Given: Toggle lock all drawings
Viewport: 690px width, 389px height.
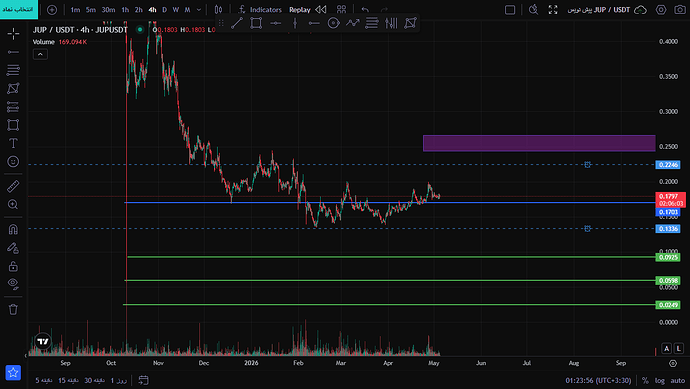Looking at the screenshot, I should click(x=13, y=266).
